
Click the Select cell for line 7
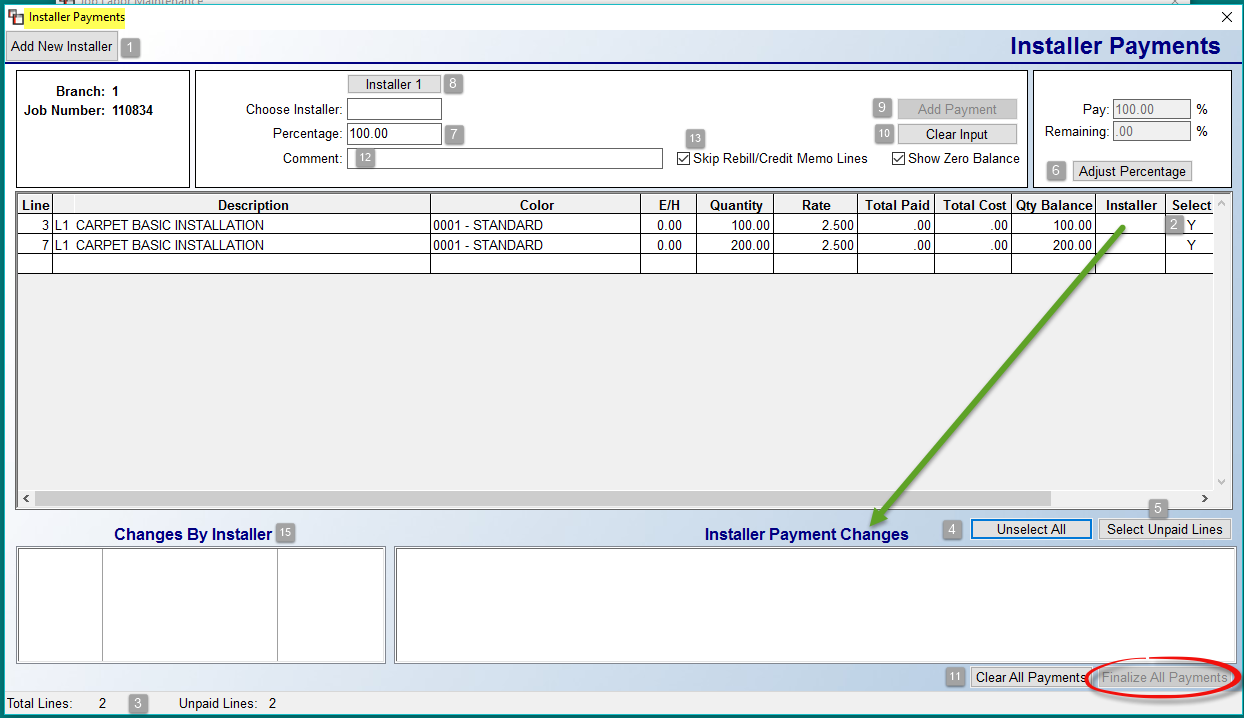1190,245
